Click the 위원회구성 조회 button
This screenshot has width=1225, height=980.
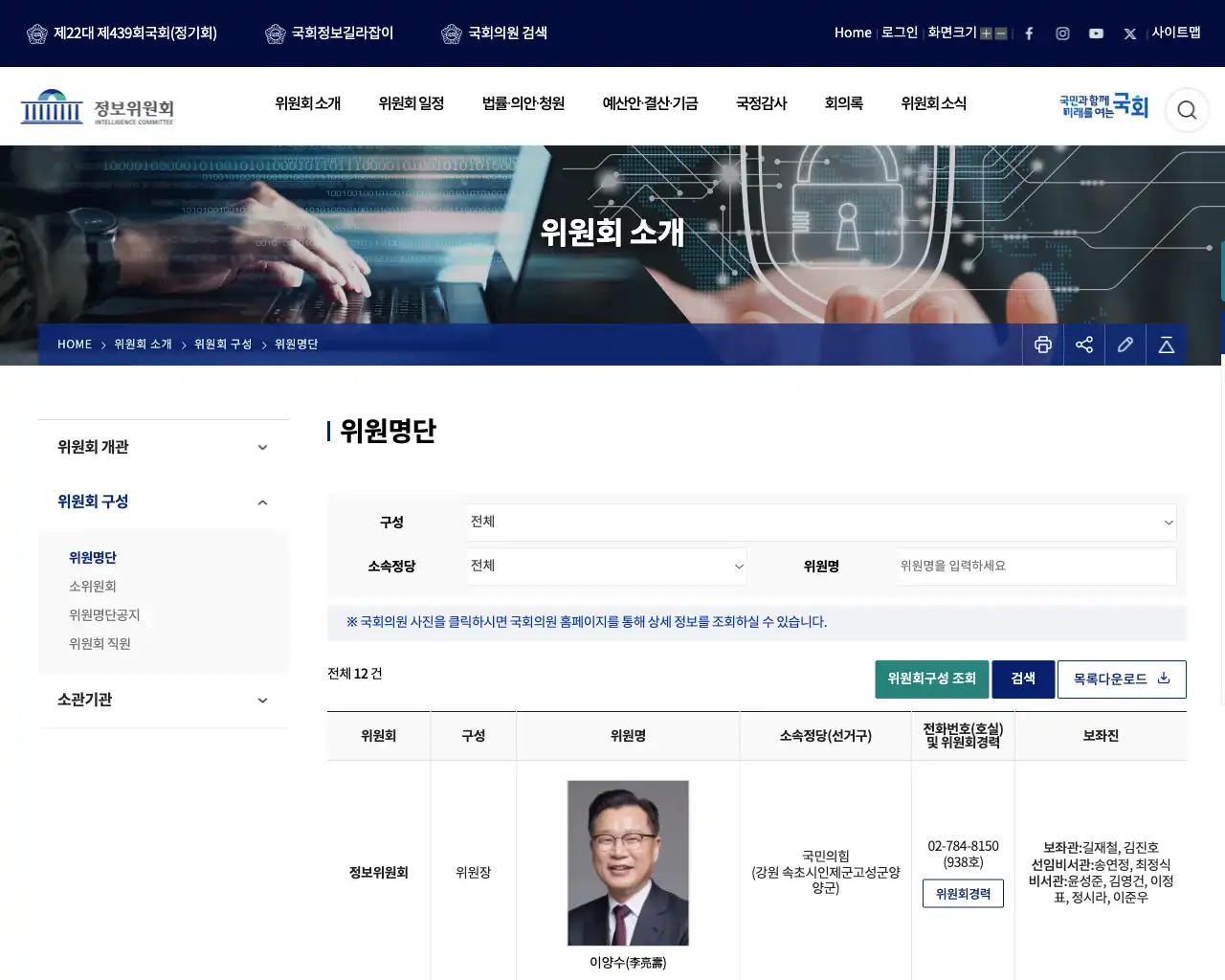(931, 679)
